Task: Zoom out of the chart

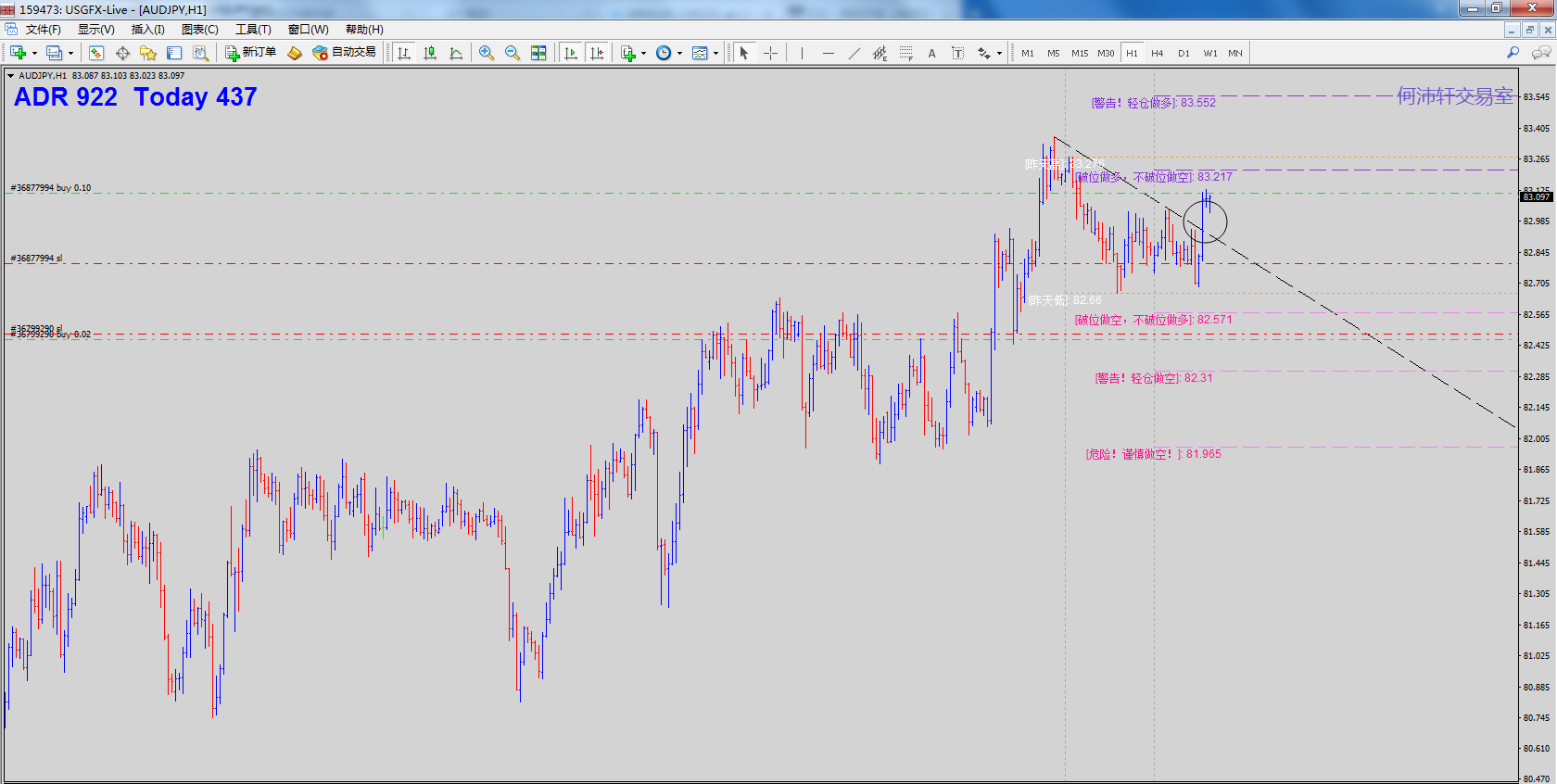Action: [513, 53]
